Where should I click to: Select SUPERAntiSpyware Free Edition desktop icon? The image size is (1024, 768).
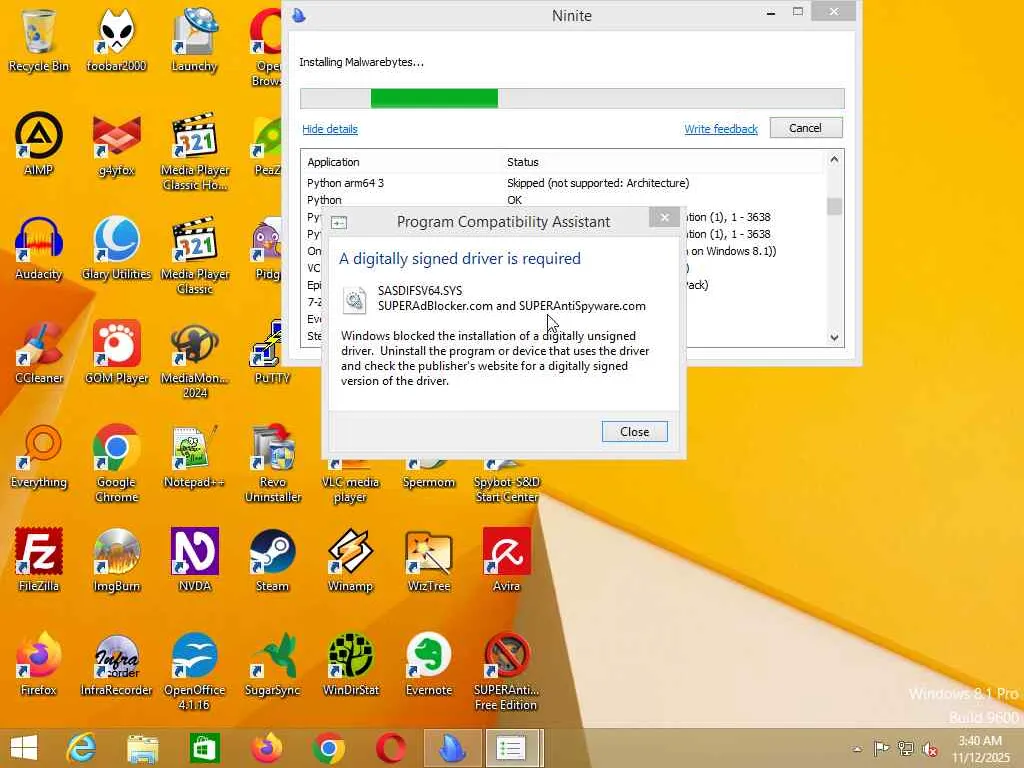506,671
